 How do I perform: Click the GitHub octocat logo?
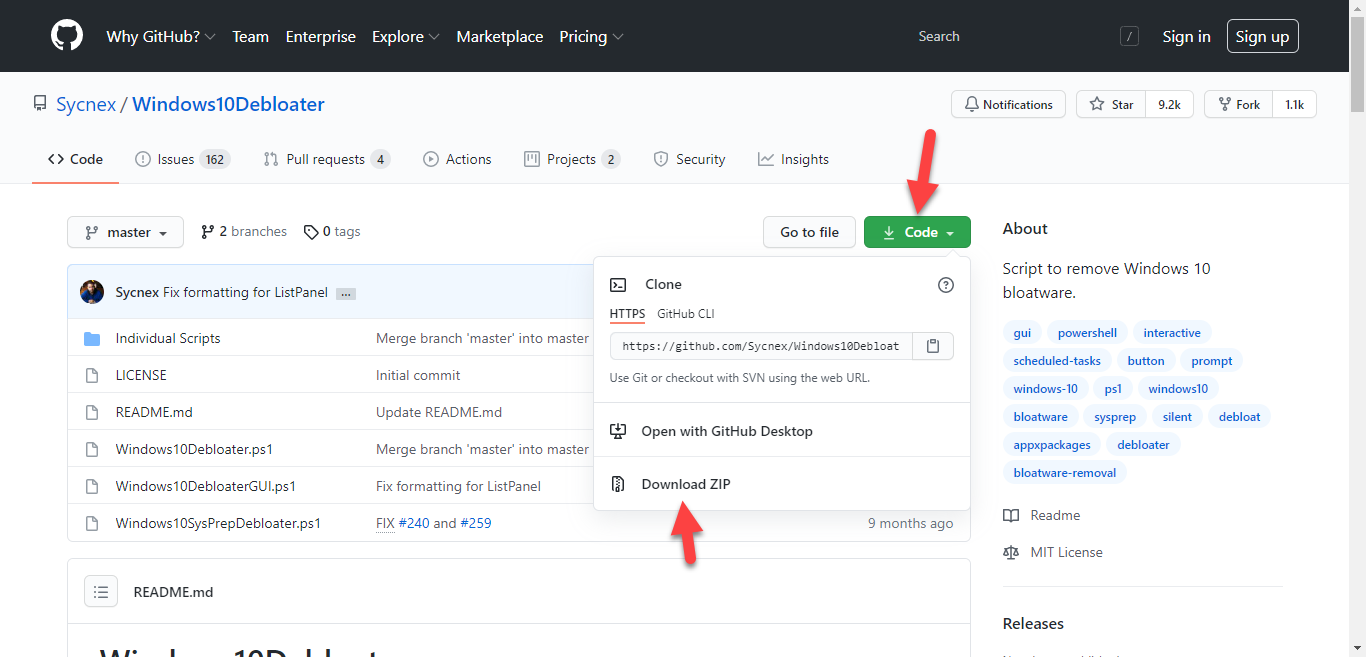pos(68,36)
